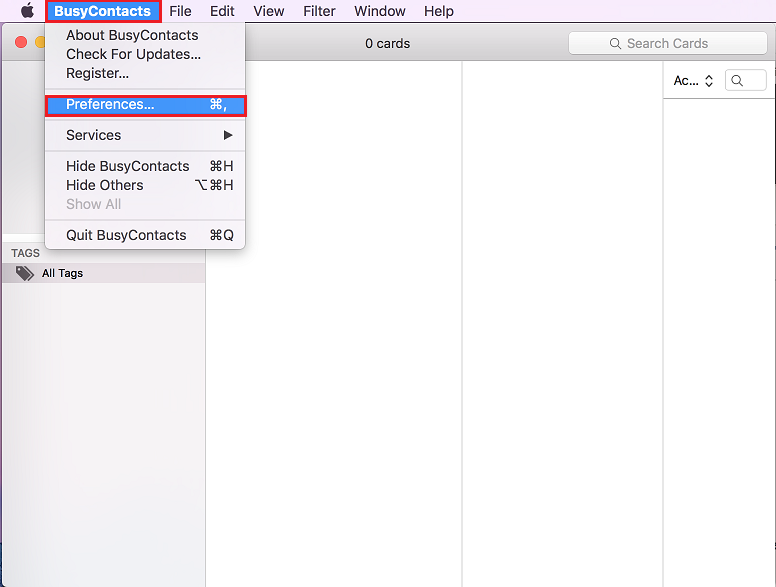Choose About BusyContacts

[132, 35]
